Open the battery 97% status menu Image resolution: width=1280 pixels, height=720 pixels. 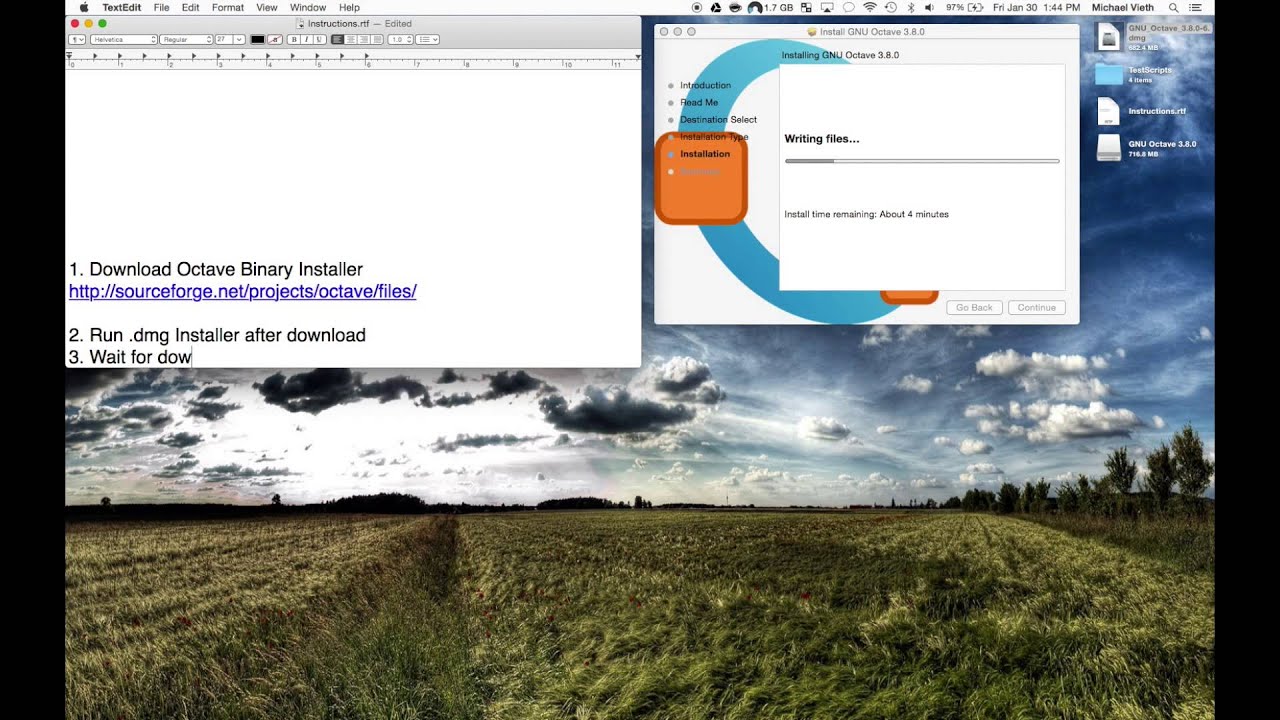tap(965, 7)
